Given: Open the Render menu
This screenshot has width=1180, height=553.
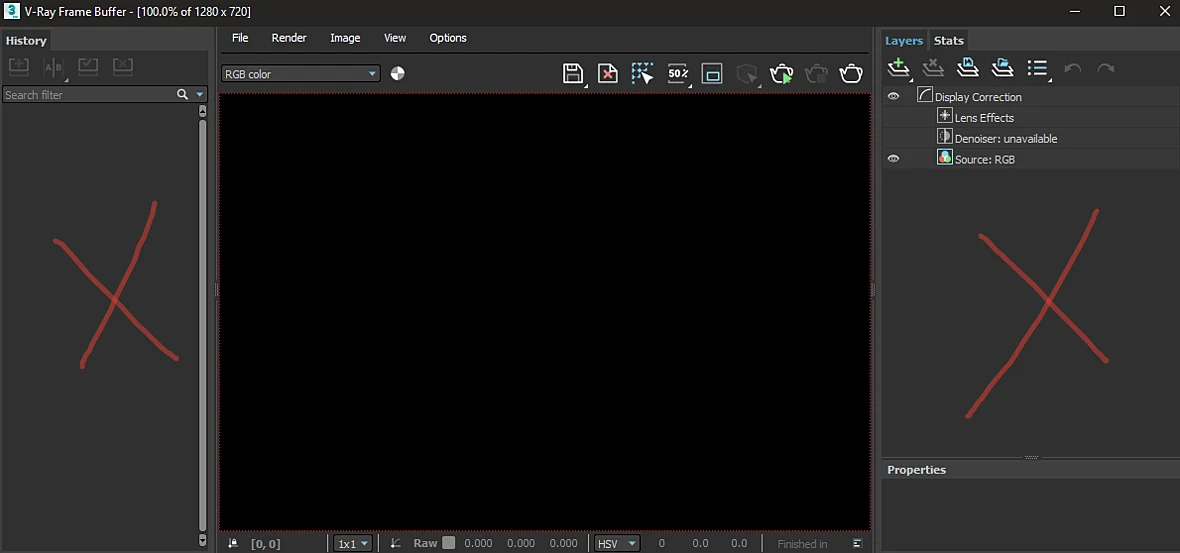Looking at the screenshot, I should pyautogui.click(x=289, y=38).
